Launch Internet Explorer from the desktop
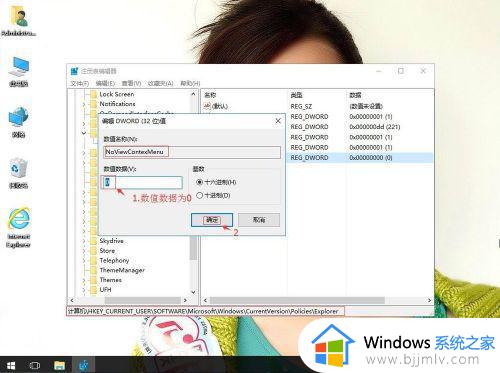 coord(19,227)
